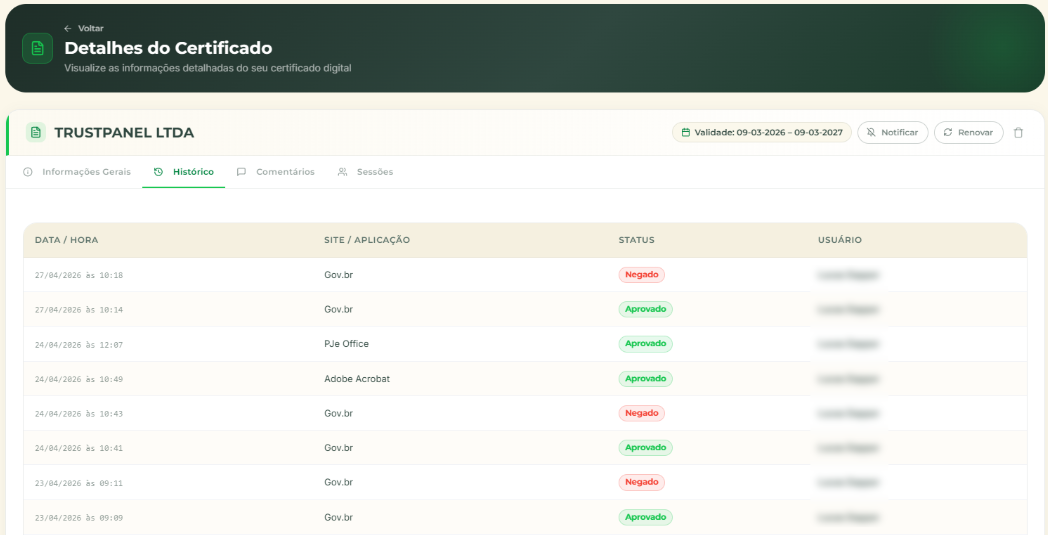Click the SITE / APLICAÇÃO column header
Screen dimensions: 1048x535
click(367, 240)
